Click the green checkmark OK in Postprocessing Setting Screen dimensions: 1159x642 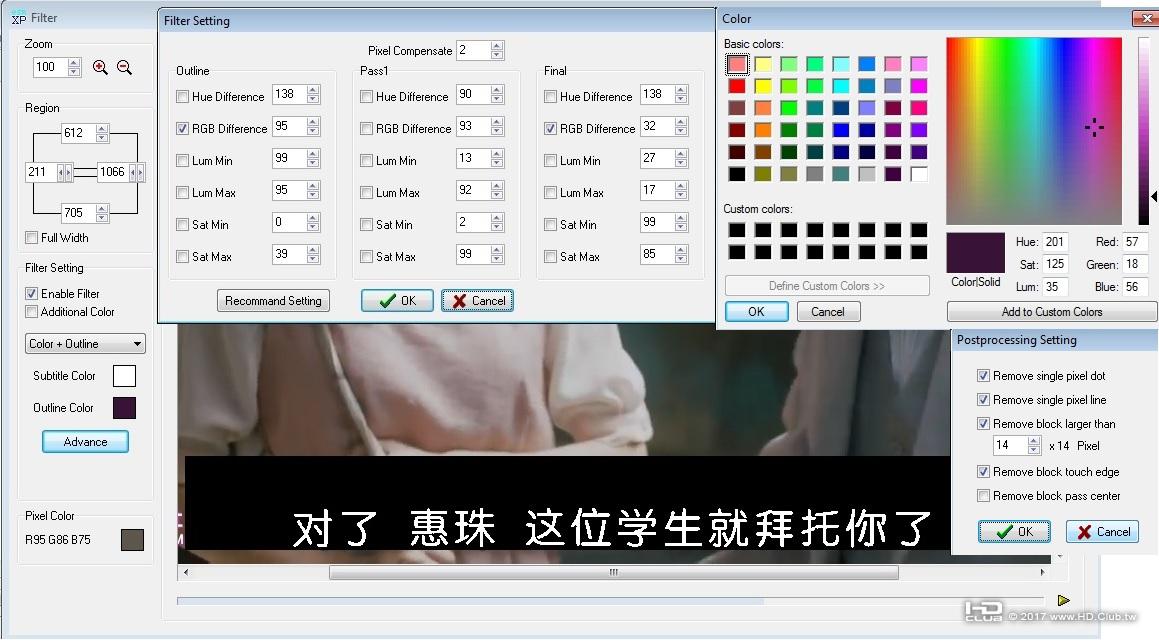click(1014, 531)
